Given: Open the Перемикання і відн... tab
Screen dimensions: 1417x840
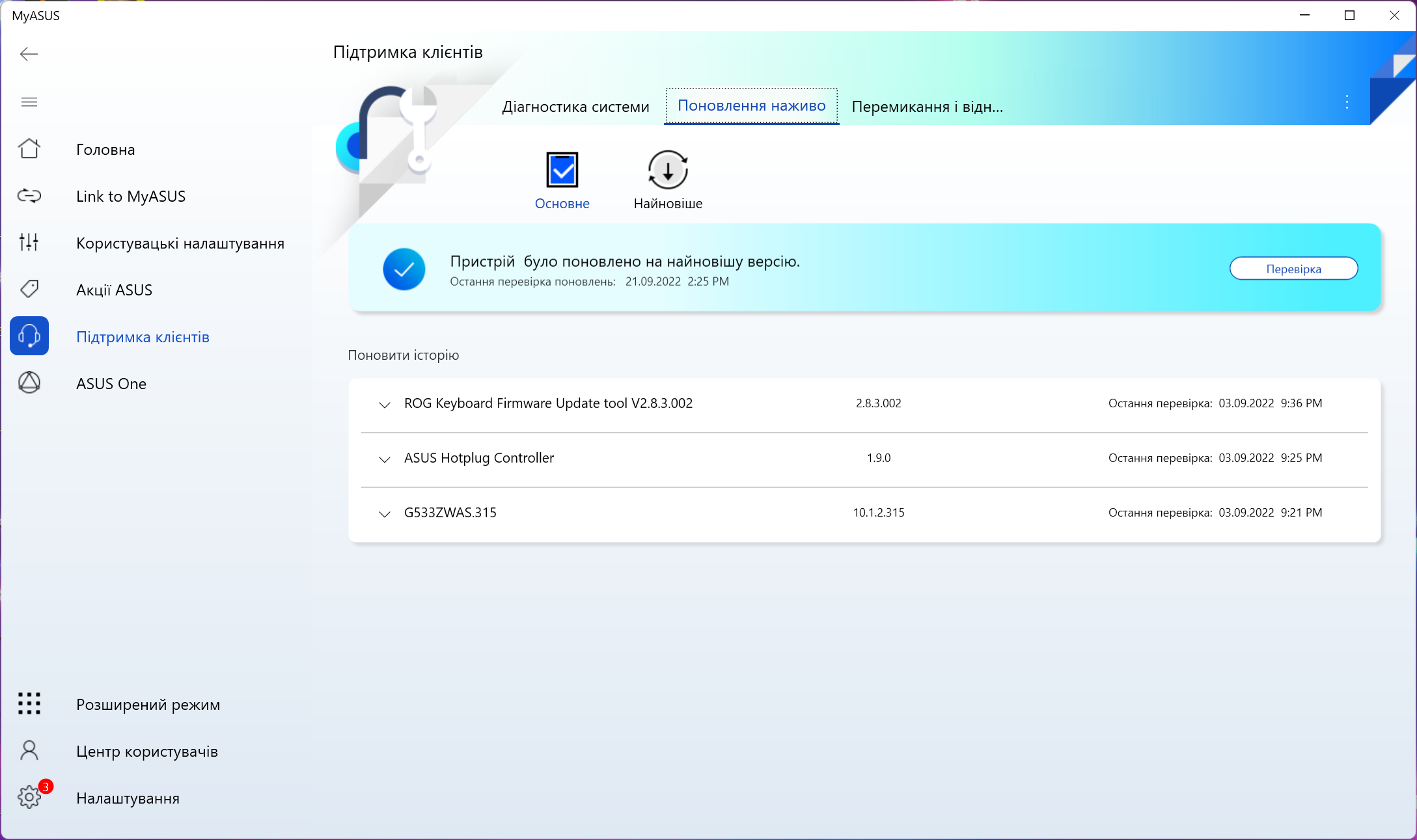Looking at the screenshot, I should point(927,107).
